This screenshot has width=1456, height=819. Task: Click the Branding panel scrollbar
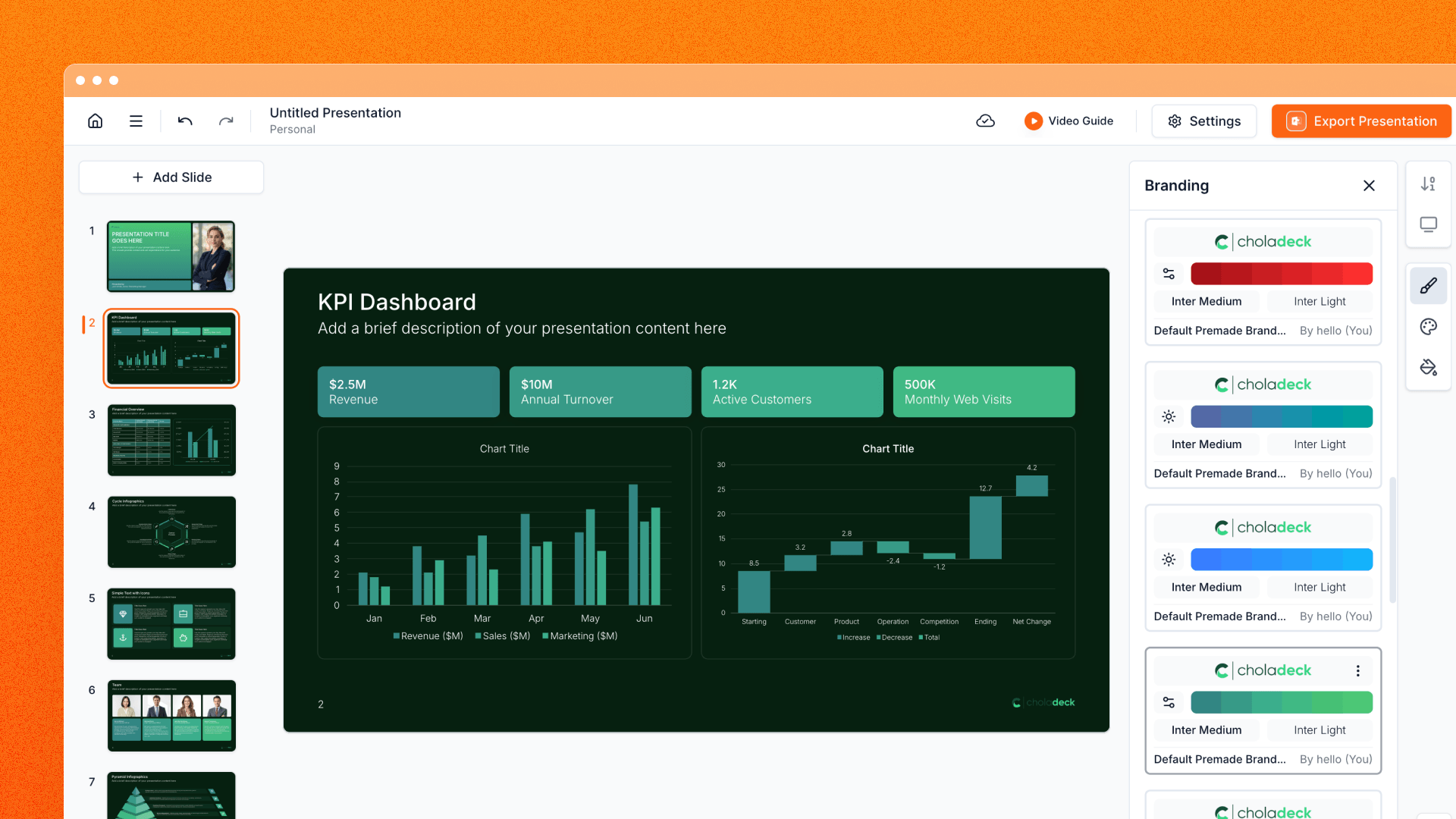pyautogui.click(x=1393, y=540)
